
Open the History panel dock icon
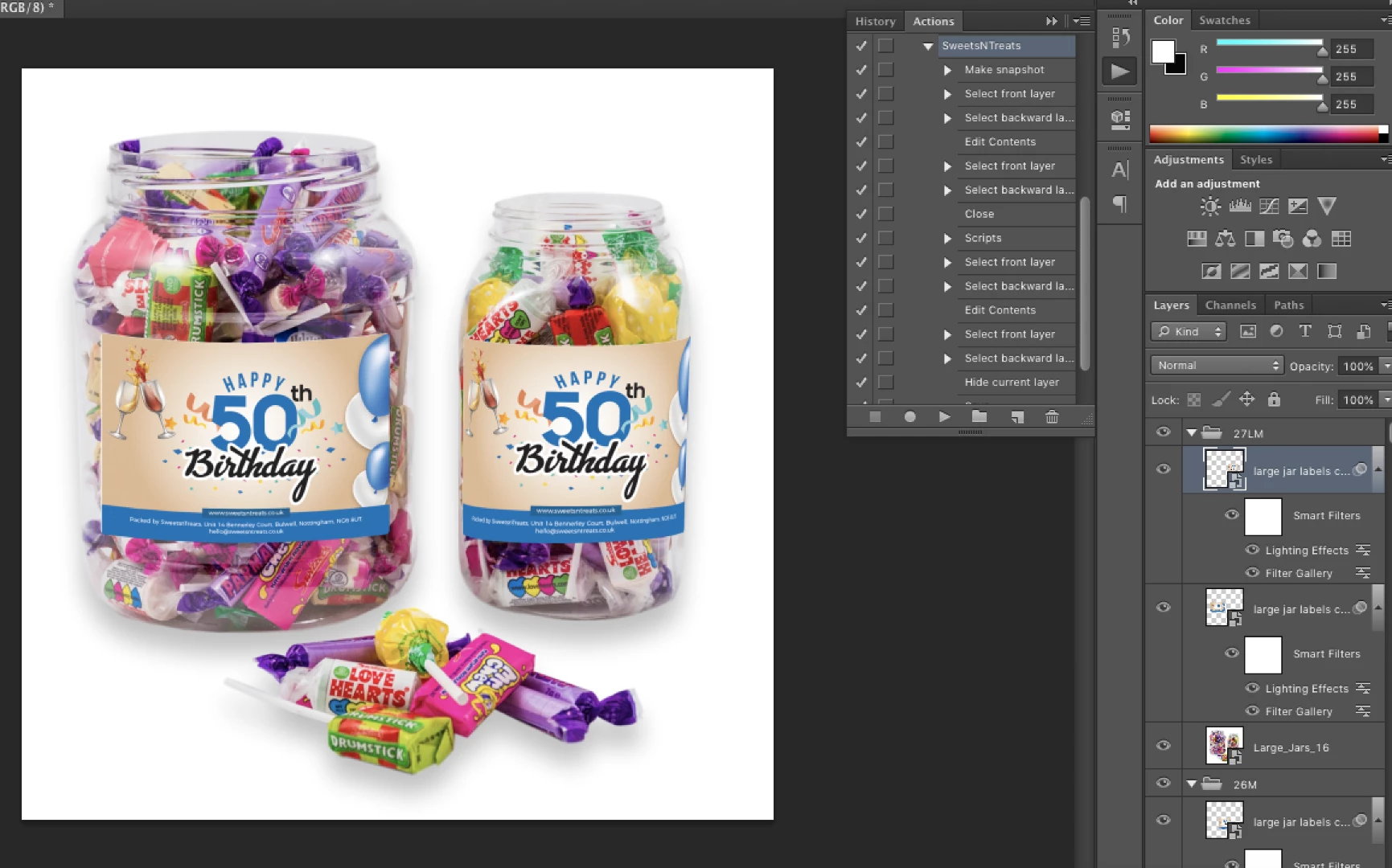click(x=1120, y=37)
